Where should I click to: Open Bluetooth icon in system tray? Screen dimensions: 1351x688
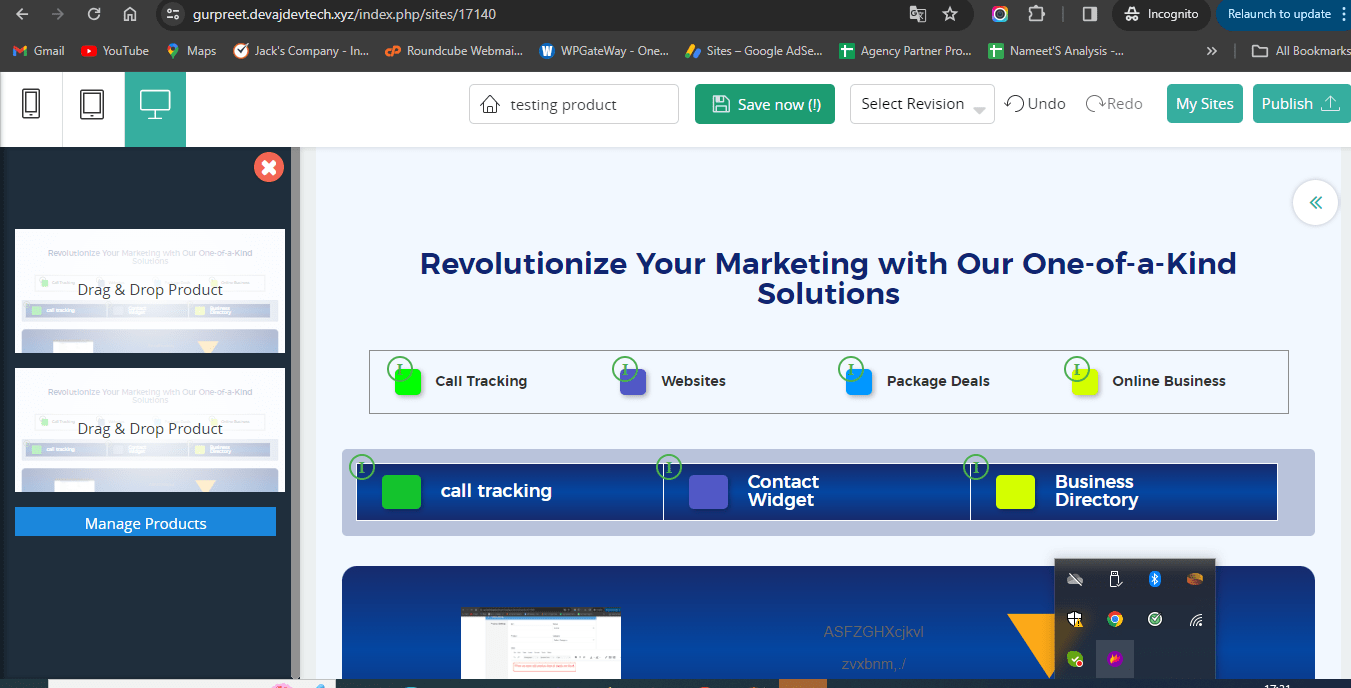point(1154,579)
